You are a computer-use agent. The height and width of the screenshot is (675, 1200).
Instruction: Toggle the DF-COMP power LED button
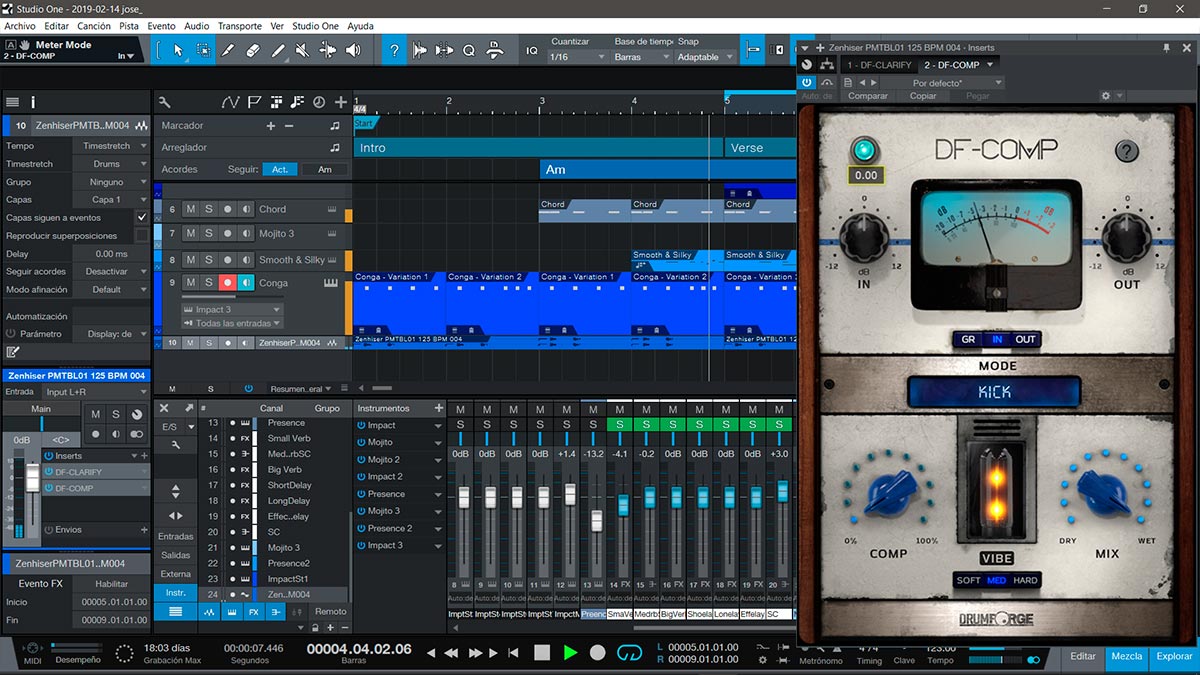tap(864, 151)
